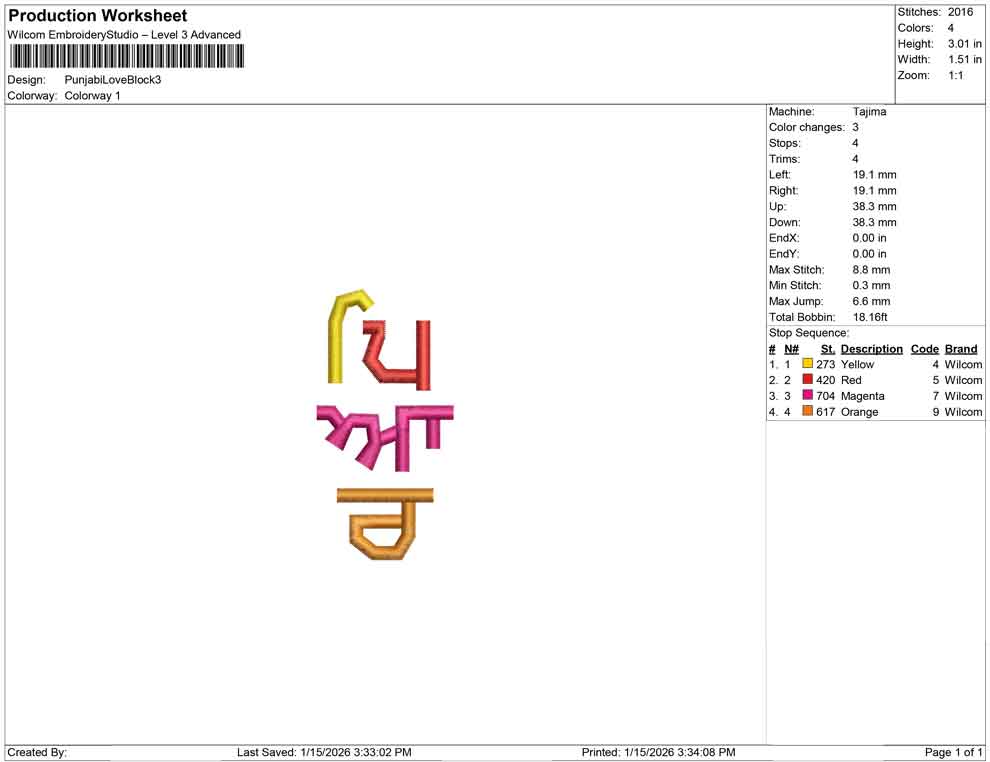Select the Magenta color chip in stop sequence
Viewport: 990px width, 762px height.
[806, 396]
